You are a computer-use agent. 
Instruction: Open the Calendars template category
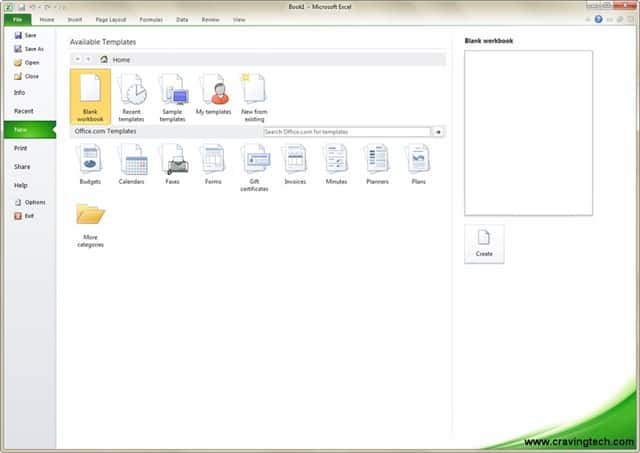(131, 164)
